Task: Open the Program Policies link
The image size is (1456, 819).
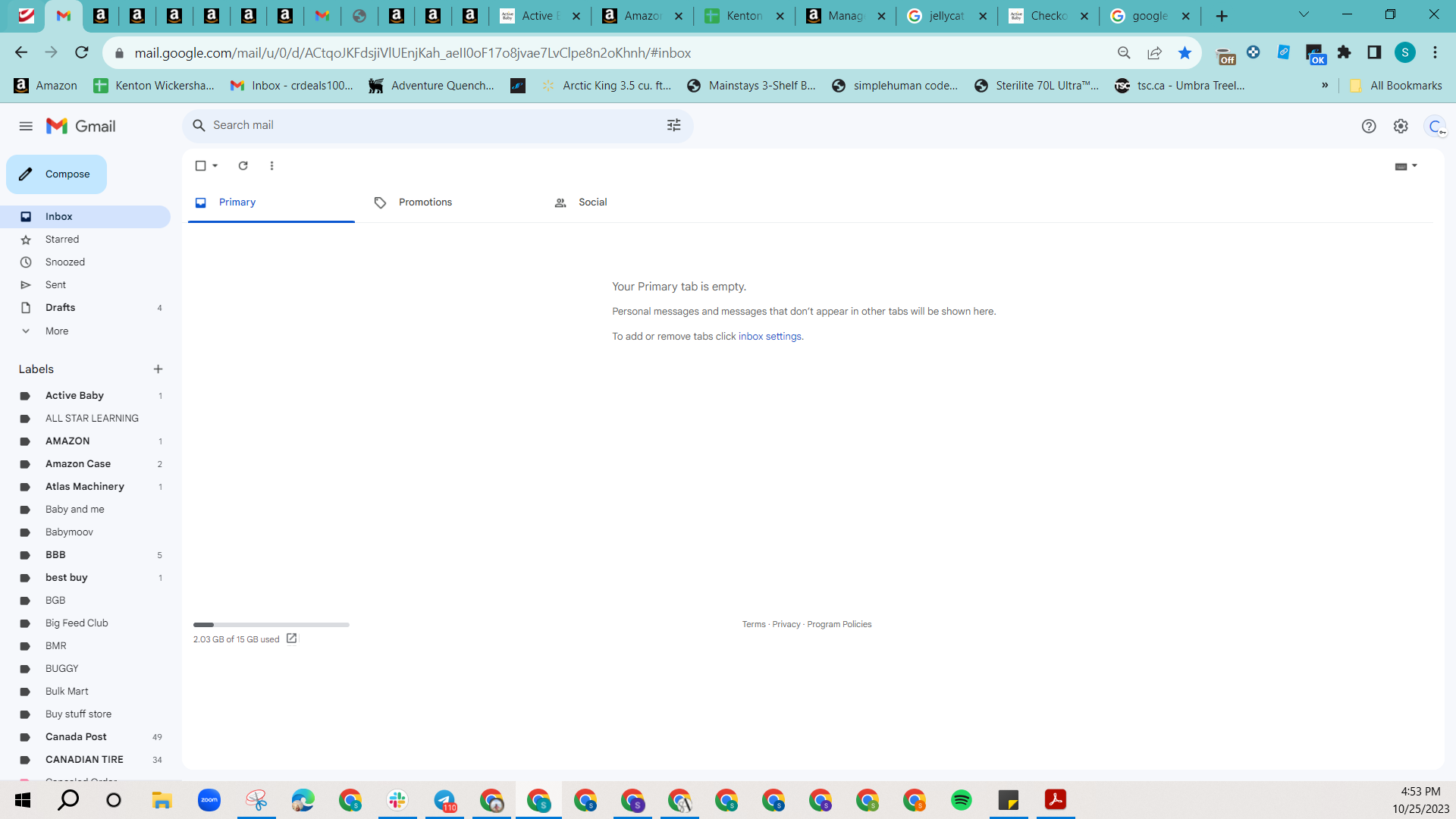Action: click(839, 625)
